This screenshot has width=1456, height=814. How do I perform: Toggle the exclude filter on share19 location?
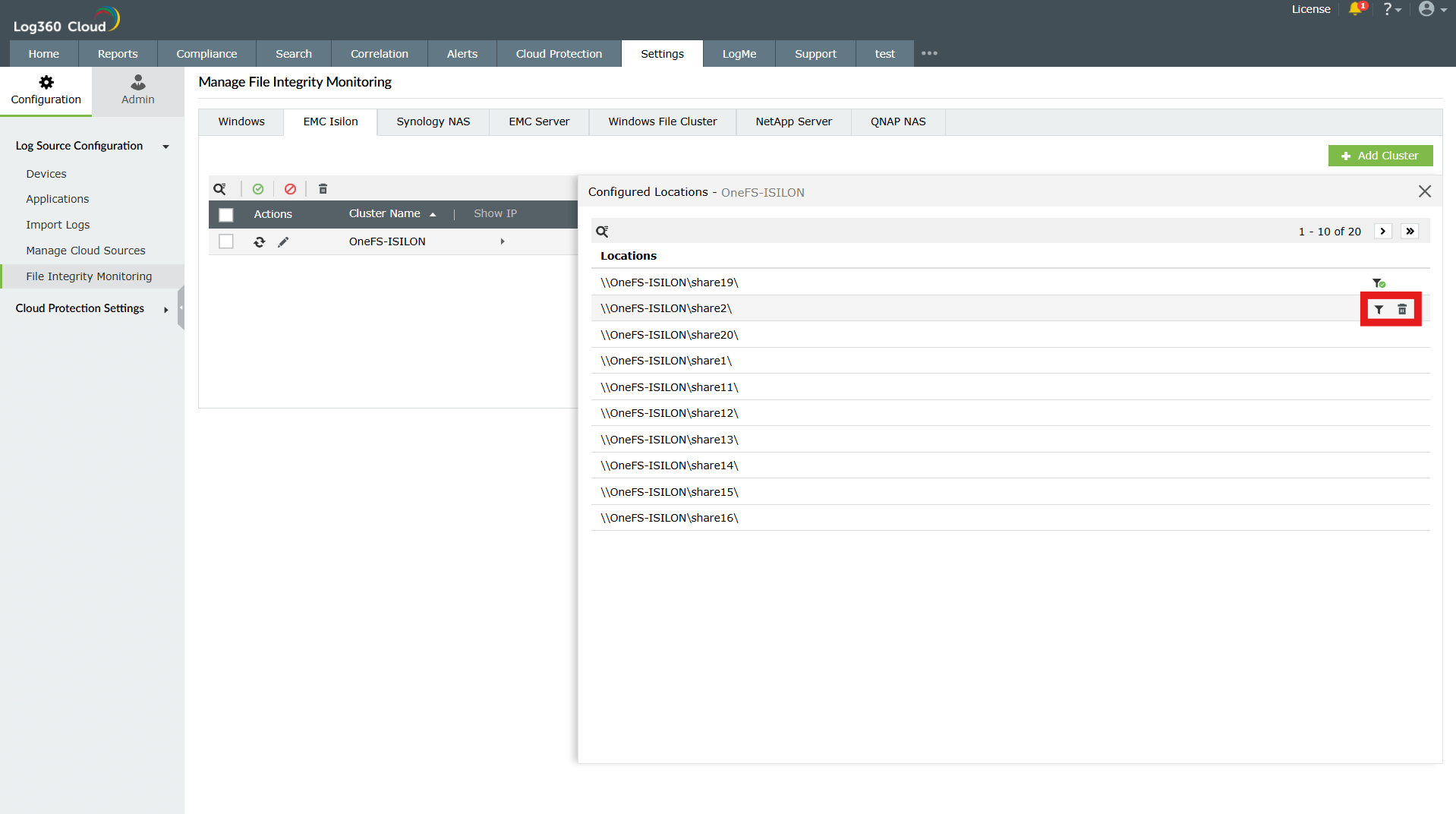(x=1379, y=282)
